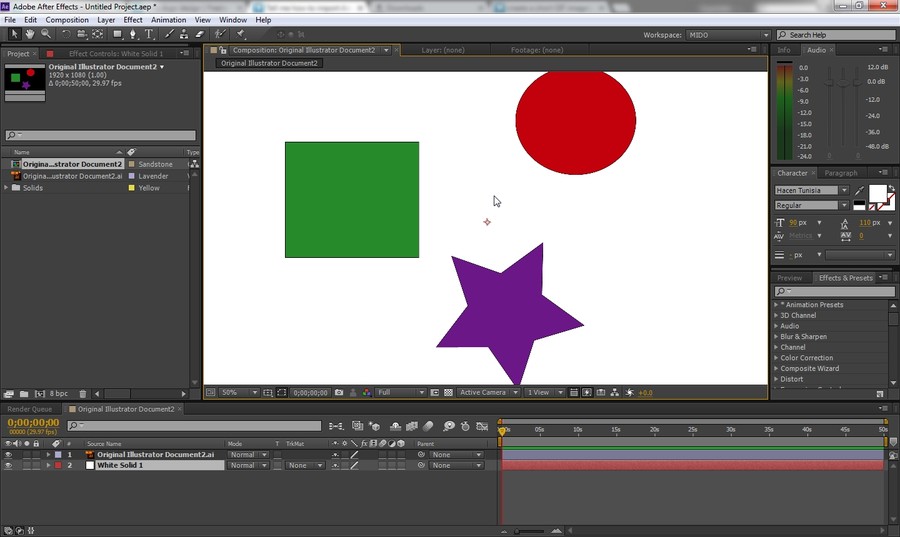This screenshot has width=900, height=537.
Task: Click the 8 bpc color depth button
Action: (58, 394)
